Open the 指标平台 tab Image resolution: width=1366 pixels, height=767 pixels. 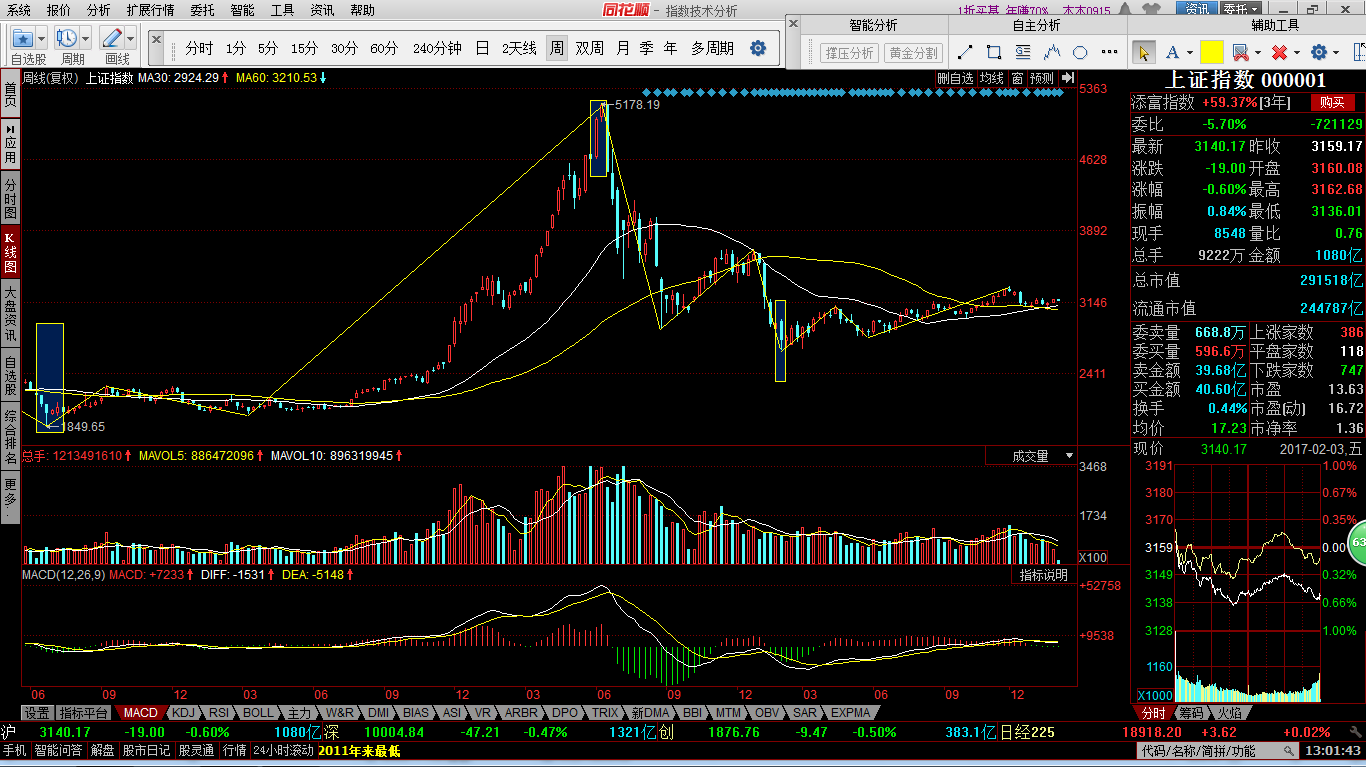pos(83,713)
